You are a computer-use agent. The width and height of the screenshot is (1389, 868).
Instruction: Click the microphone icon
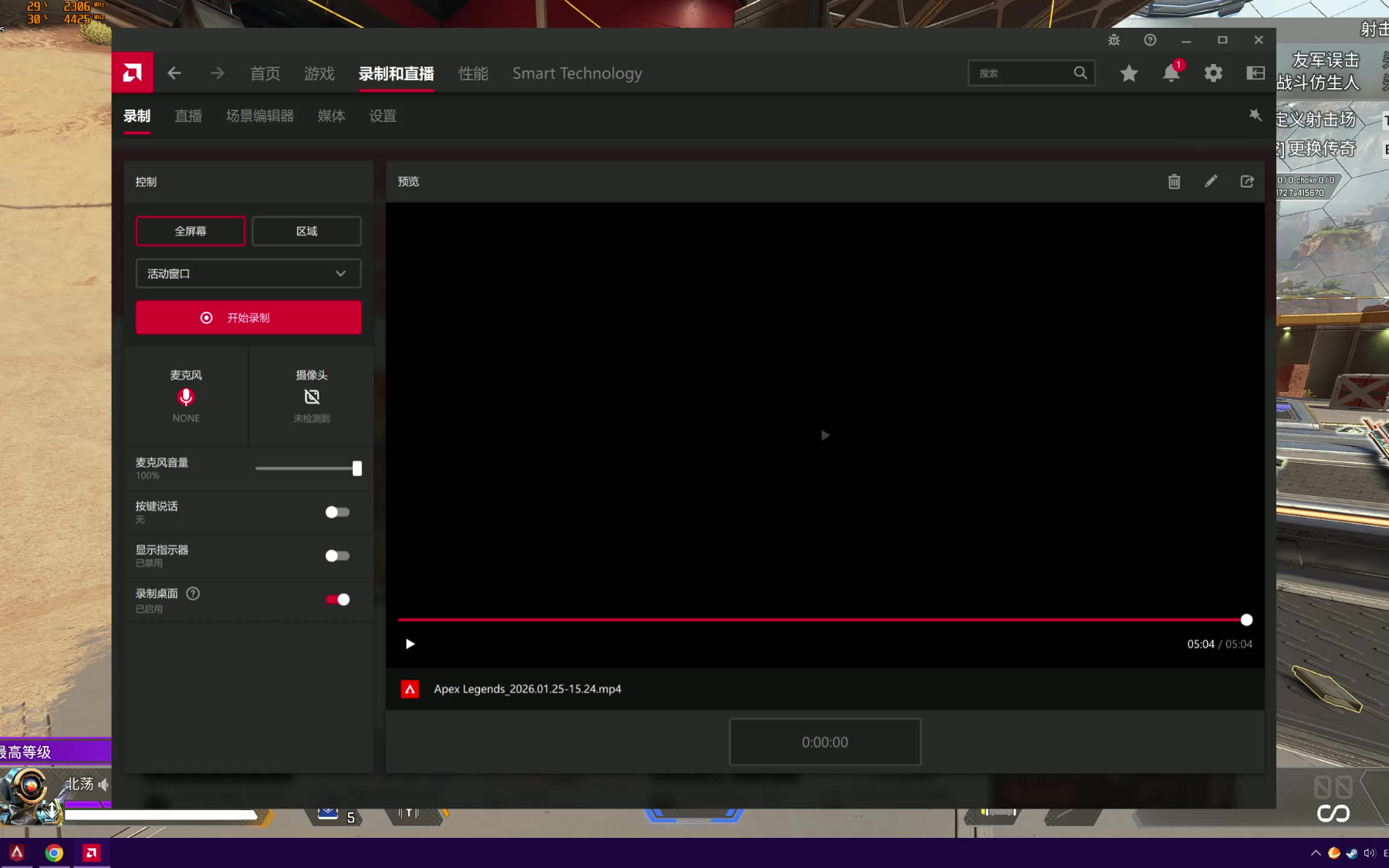pos(186,397)
